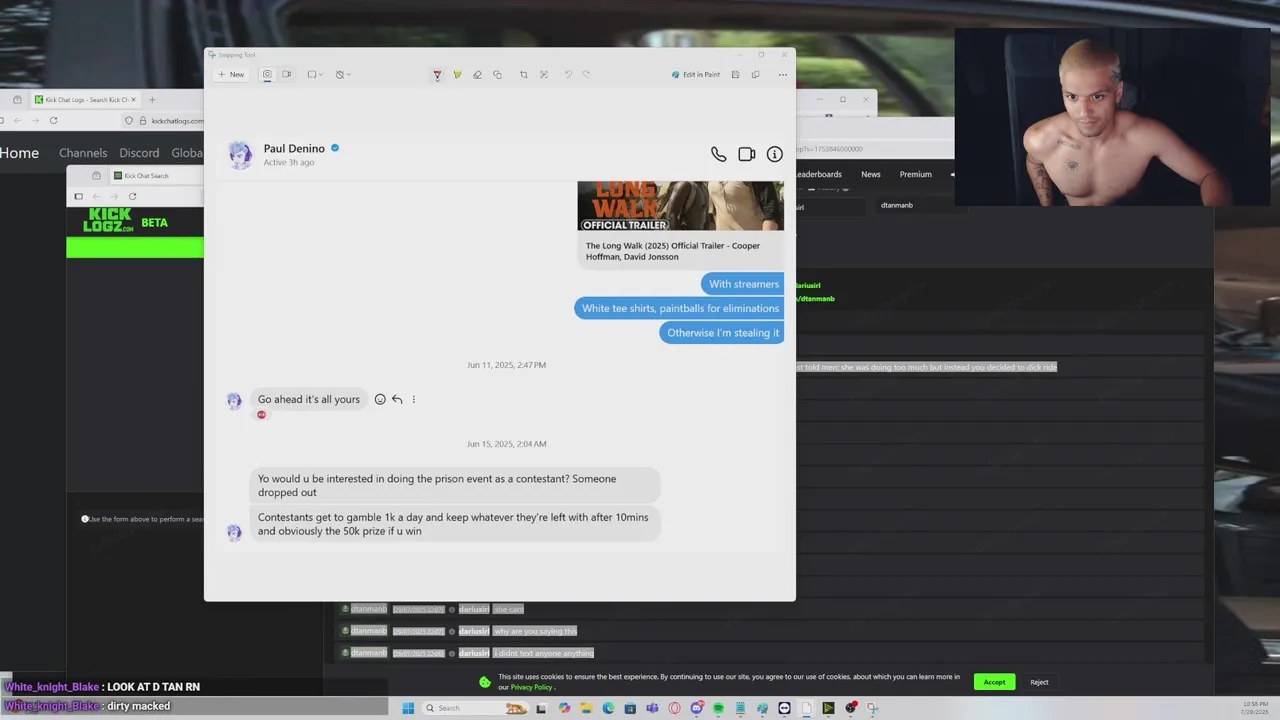Open the Premium tab in the right window
Screen dimensions: 1280x720
[915, 174]
